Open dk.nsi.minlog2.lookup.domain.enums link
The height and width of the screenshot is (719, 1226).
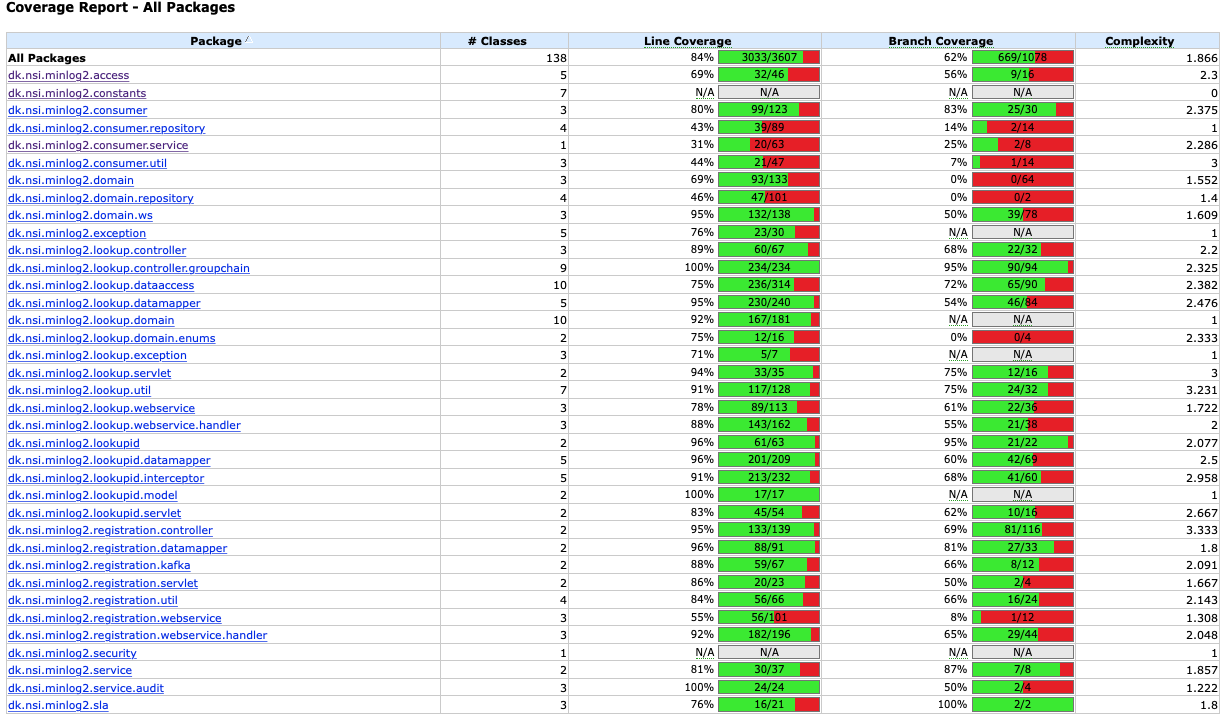[x=111, y=338]
